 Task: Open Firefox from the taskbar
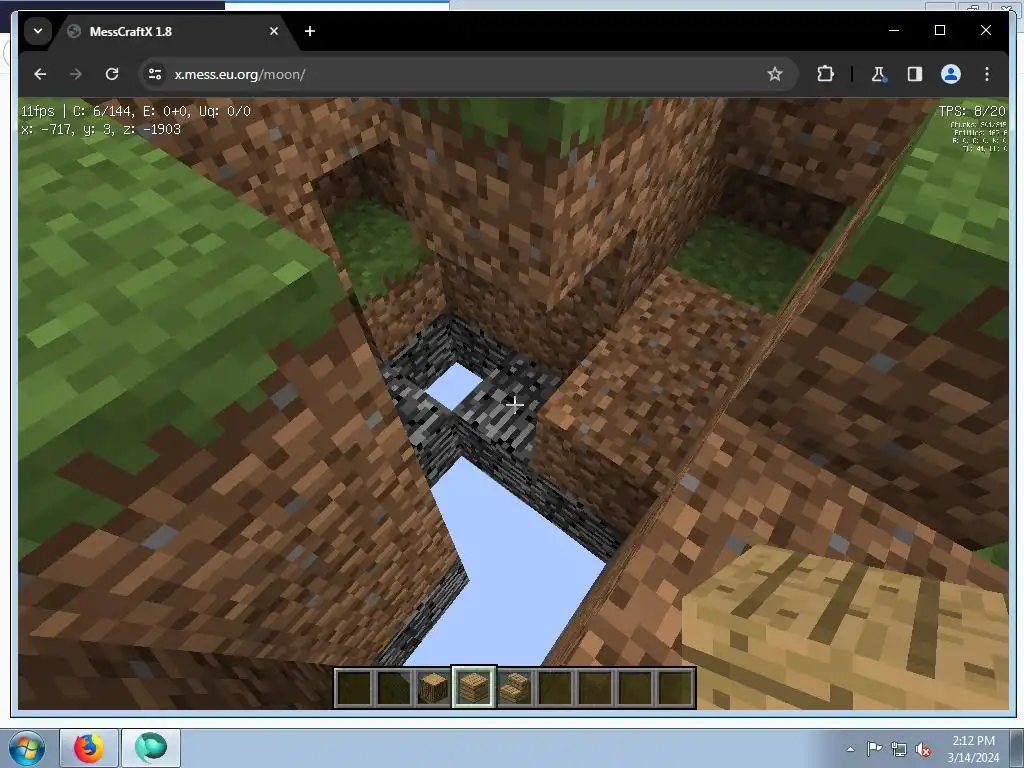tap(89, 748)
